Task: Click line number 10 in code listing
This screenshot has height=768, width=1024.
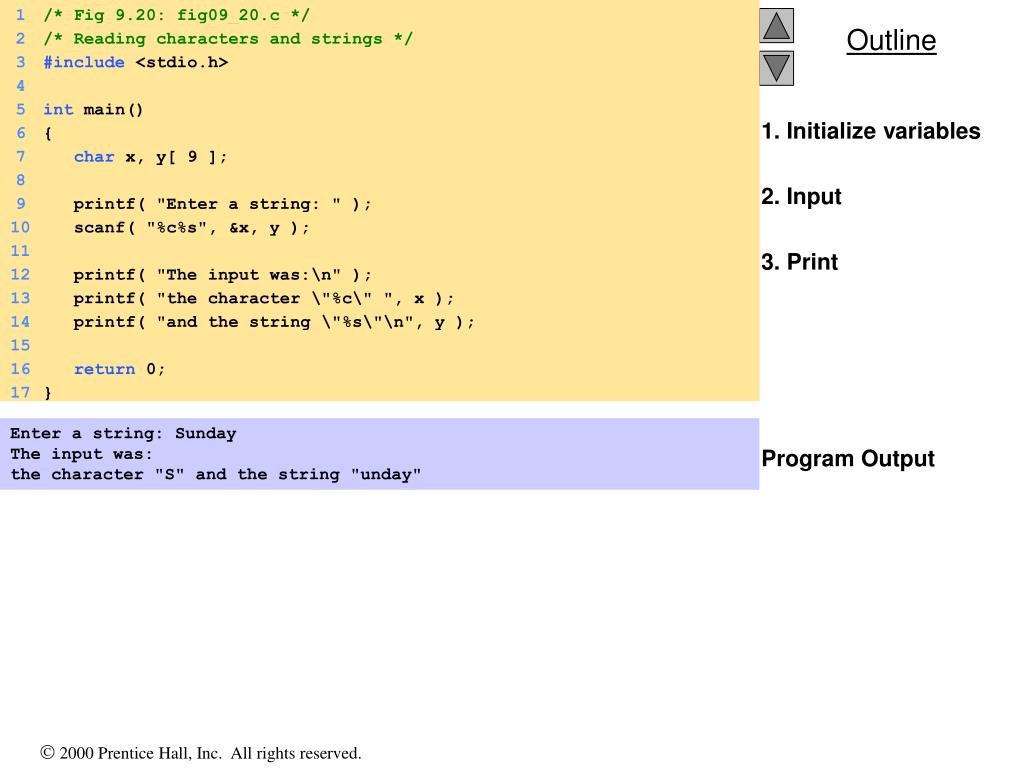Action: pos(20,227)
